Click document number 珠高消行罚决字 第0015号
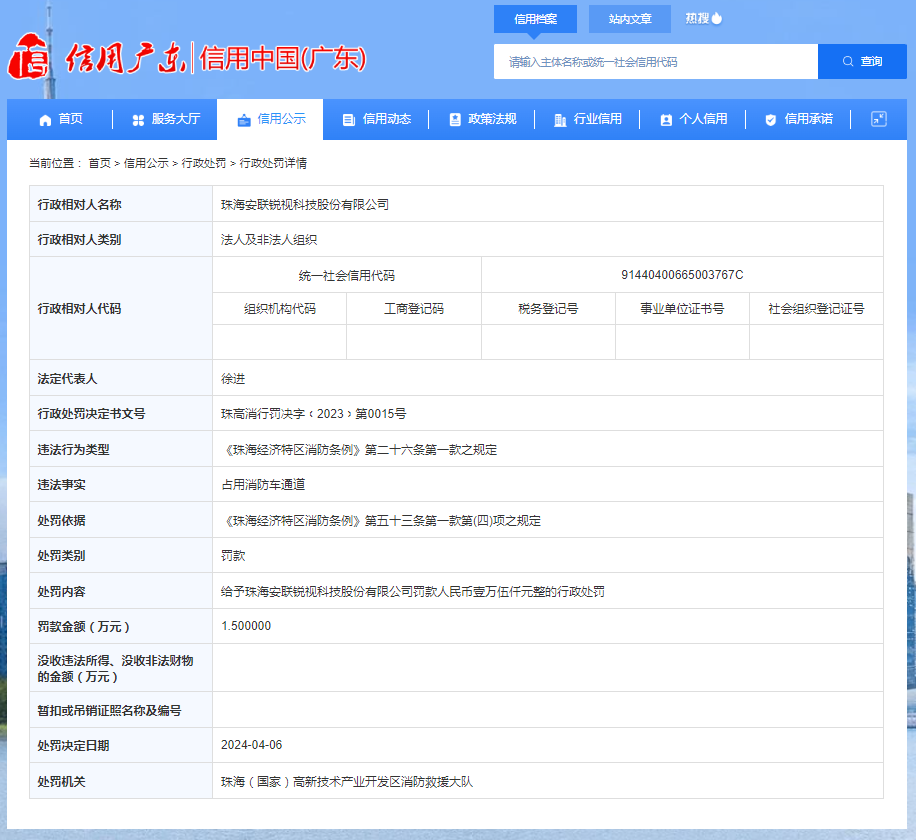This screenshot has width=916, height=840. click(313, 414)
